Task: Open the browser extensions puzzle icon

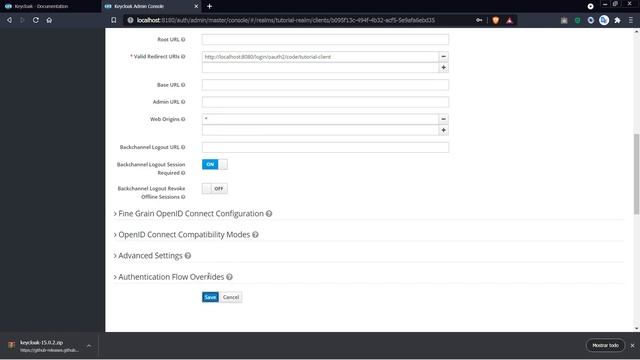Action: point(617,20)
